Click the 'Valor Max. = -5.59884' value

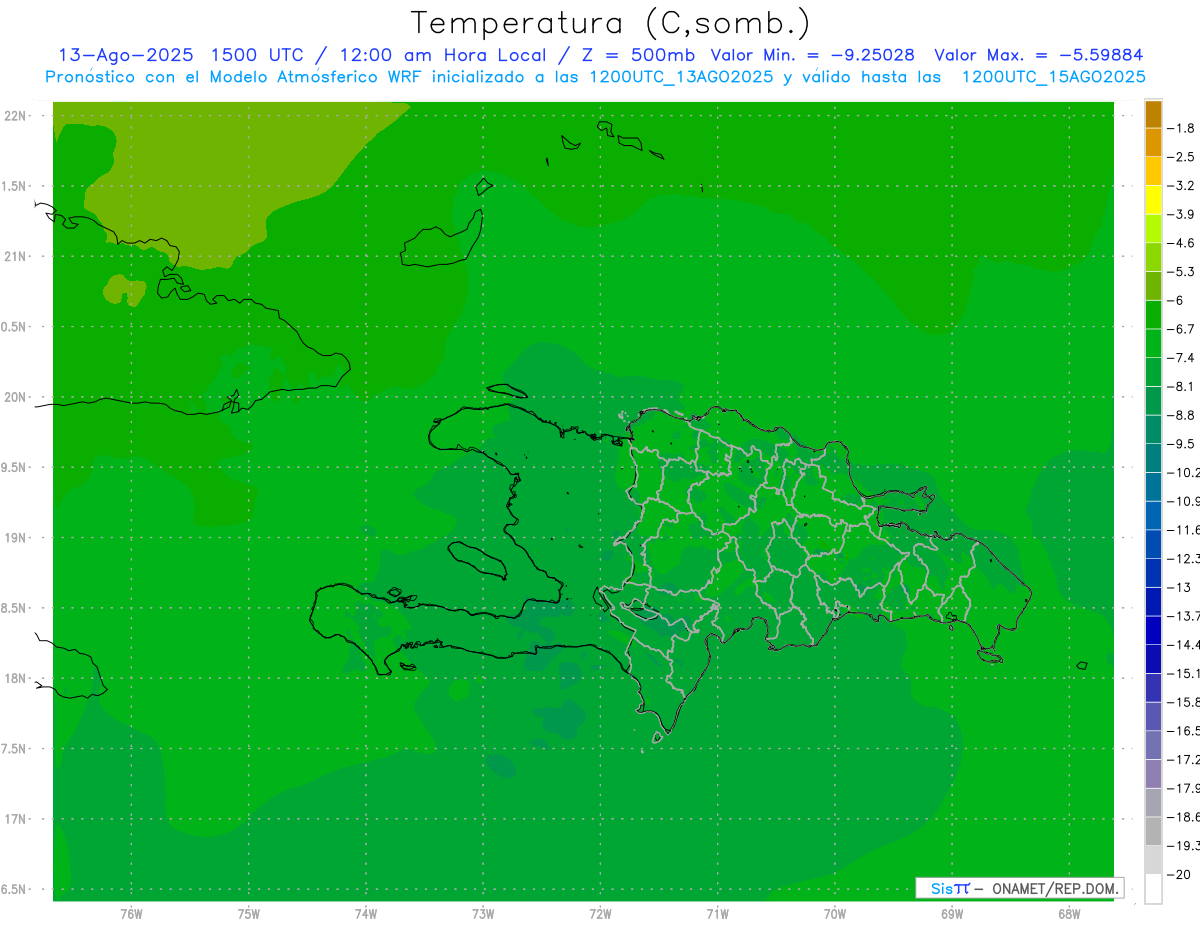pos(1038,55)
